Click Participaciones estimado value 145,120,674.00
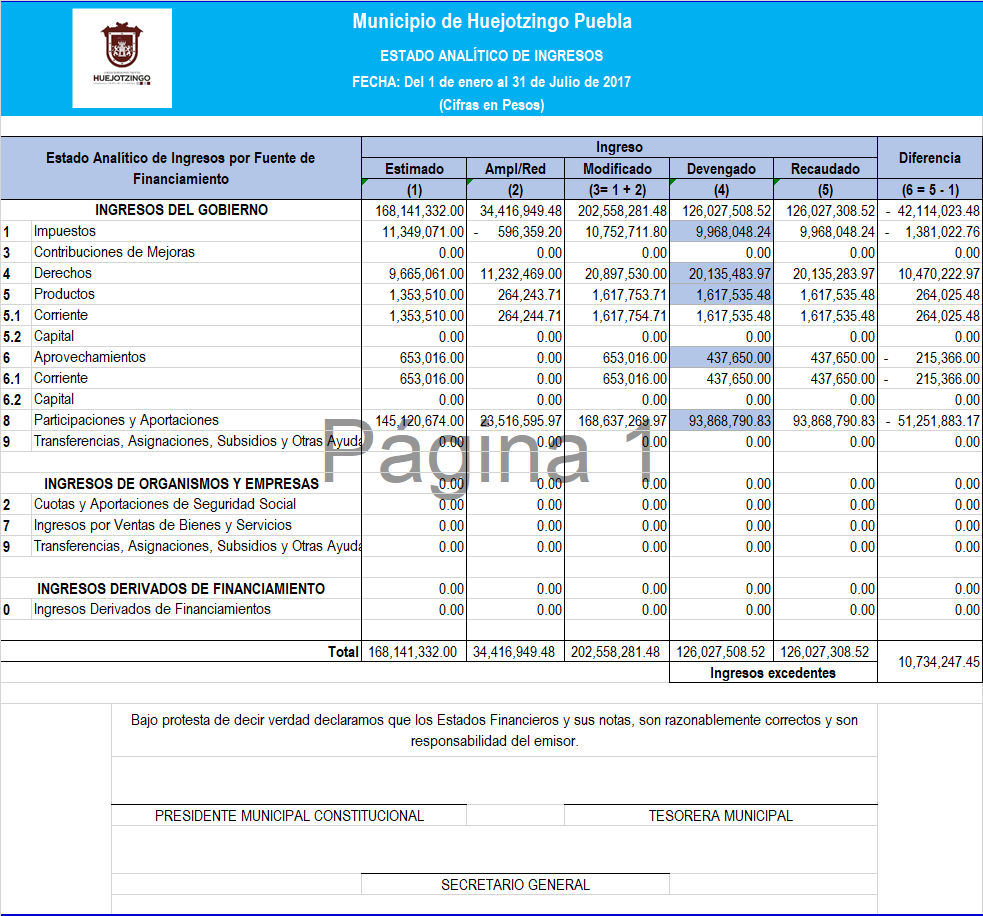 tap(420, 421)
